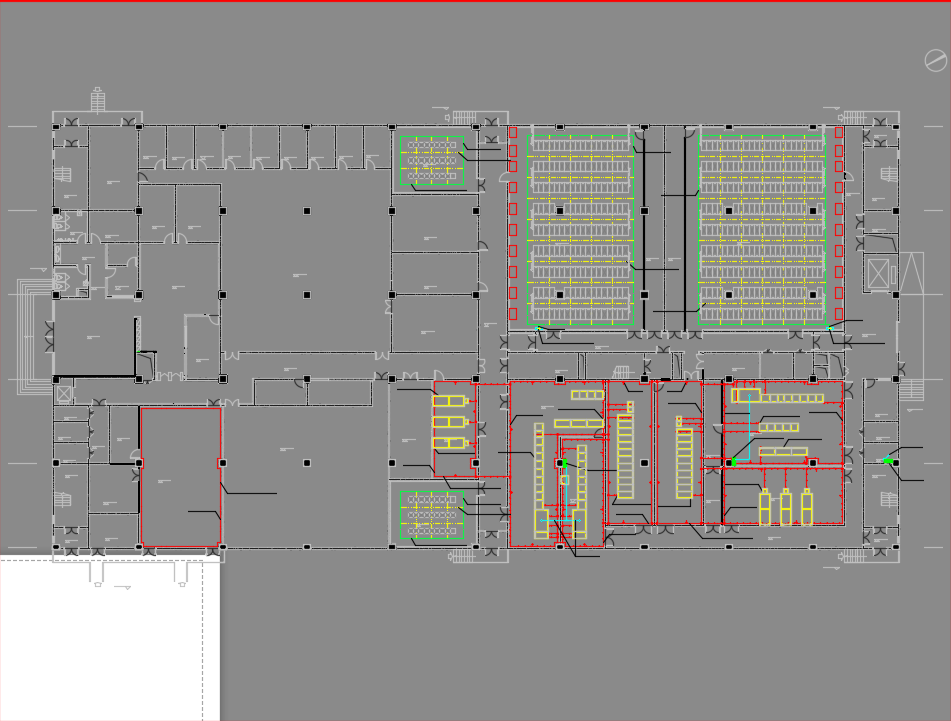Click the white paper layout area
The width and height of the screenshot is (951, 721).
click(x=110, y=638)
